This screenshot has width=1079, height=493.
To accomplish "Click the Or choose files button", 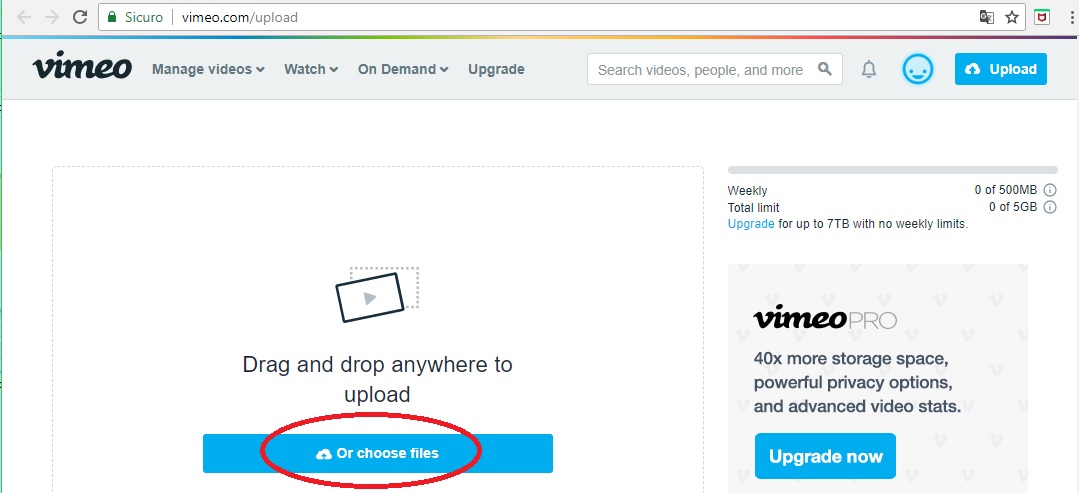I will [x=378, y=453].
